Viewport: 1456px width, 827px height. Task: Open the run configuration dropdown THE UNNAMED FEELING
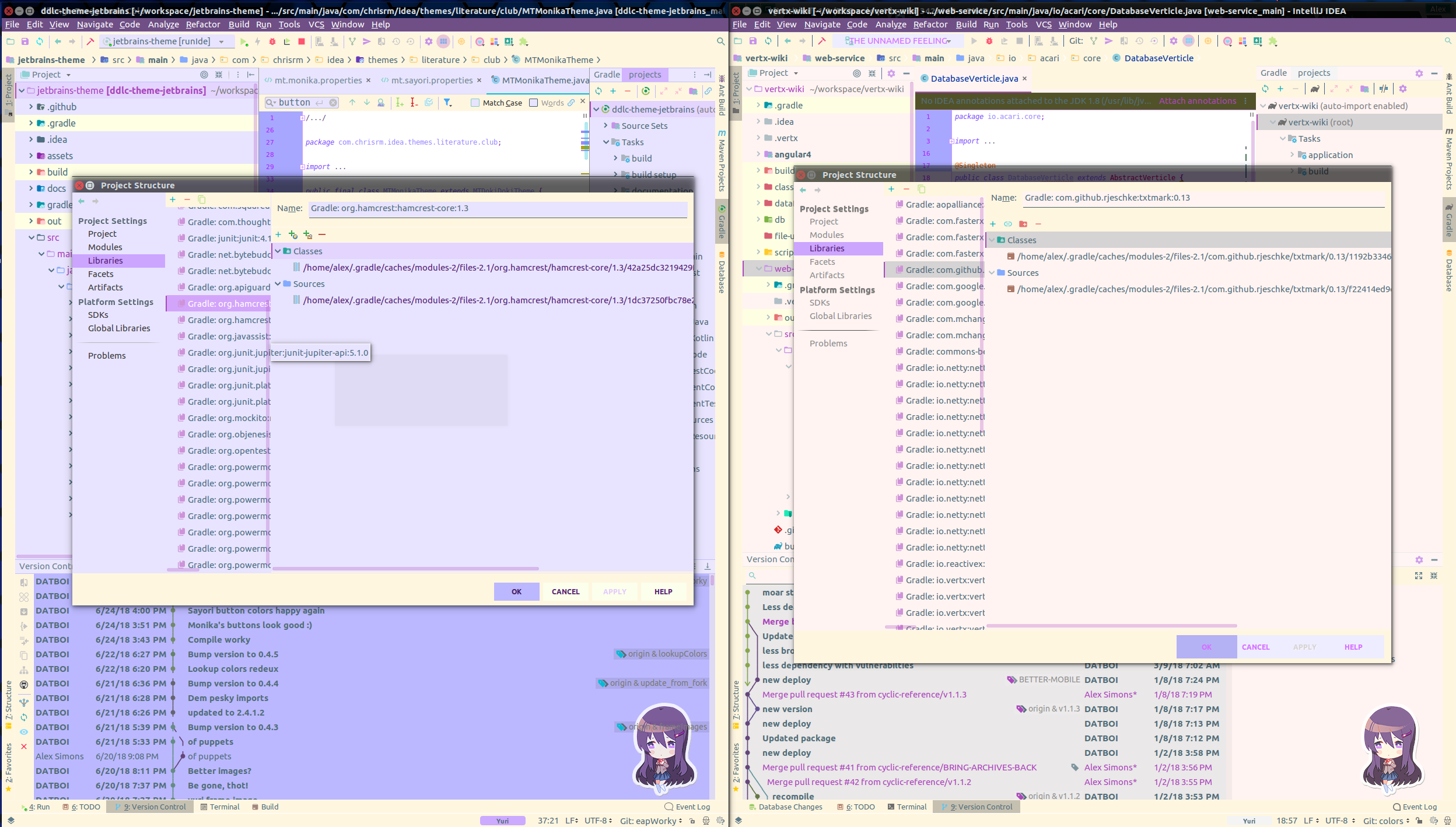(x=896, y=41)
